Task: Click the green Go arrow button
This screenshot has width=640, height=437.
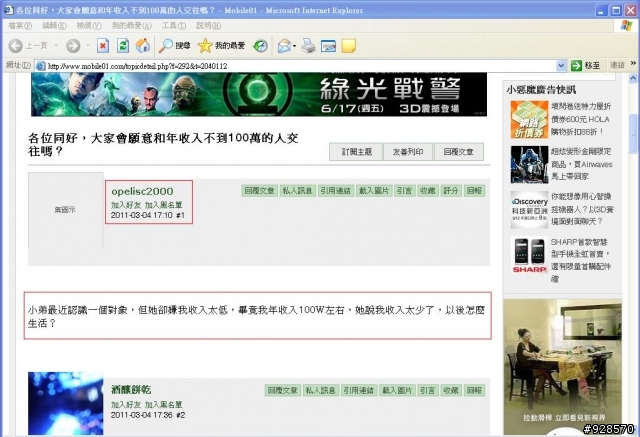Action: click(x=576, y=65)
